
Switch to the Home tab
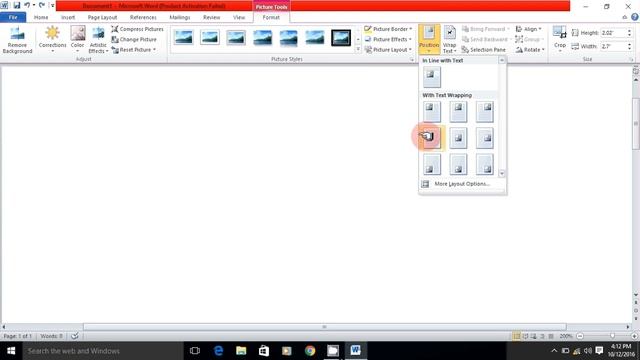[41, 17]
